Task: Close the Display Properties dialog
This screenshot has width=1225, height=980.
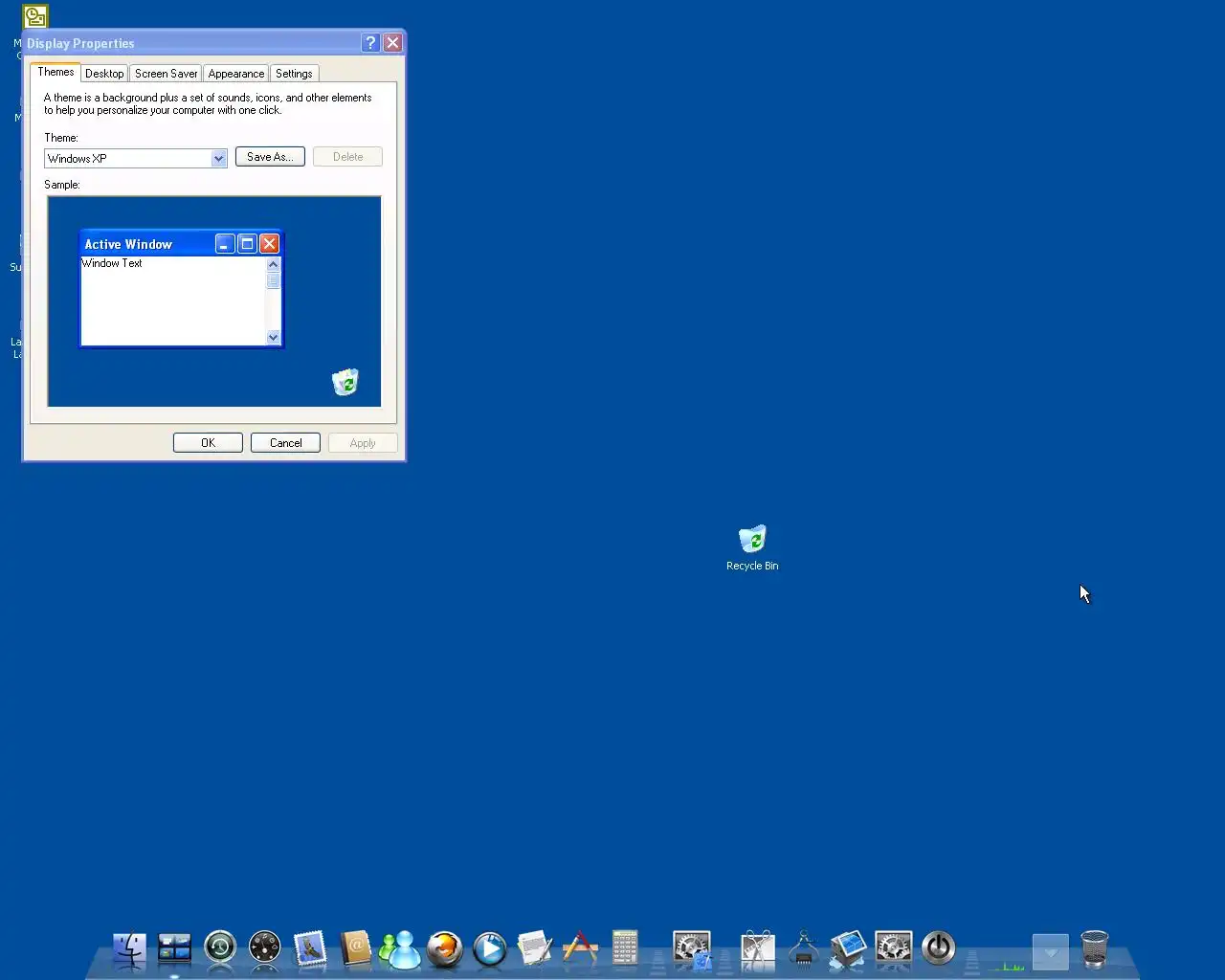Action: pos(392,43)
